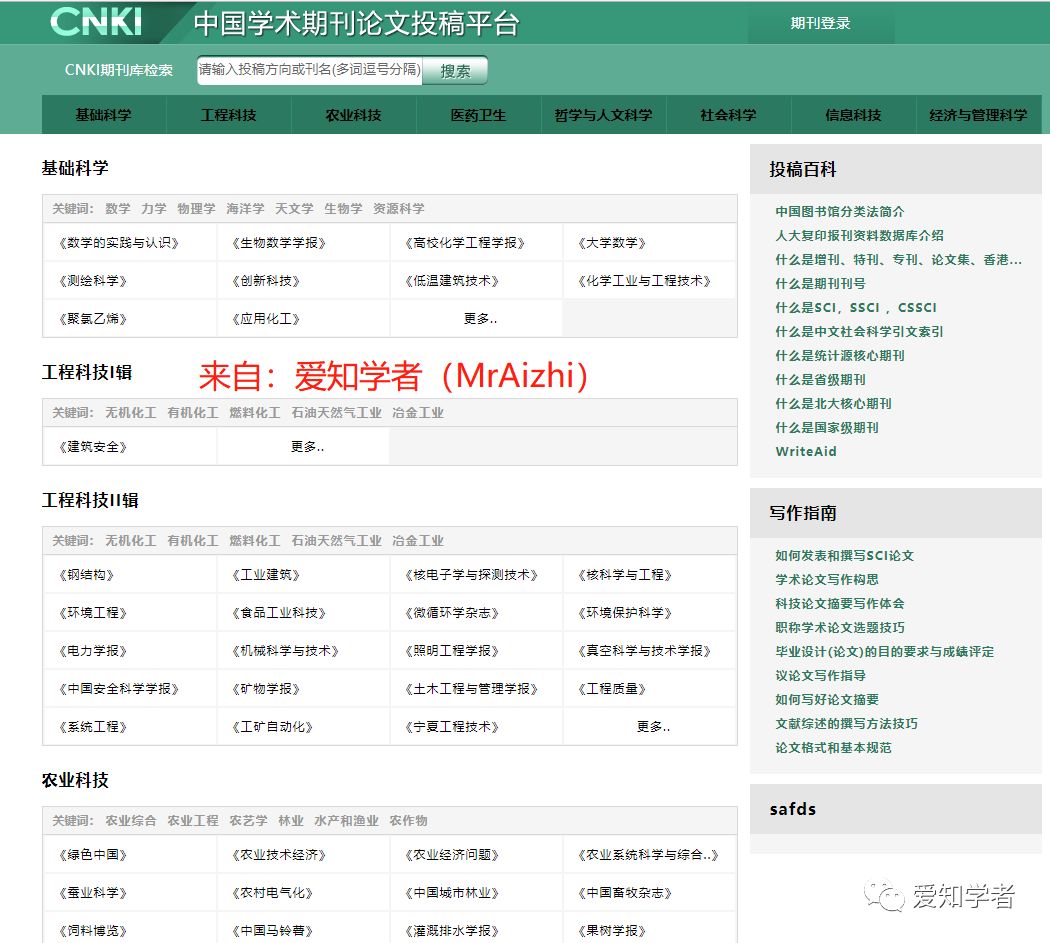Open journal 《中国安全科学学报》

pyautogui.click(x=119, y=690)
